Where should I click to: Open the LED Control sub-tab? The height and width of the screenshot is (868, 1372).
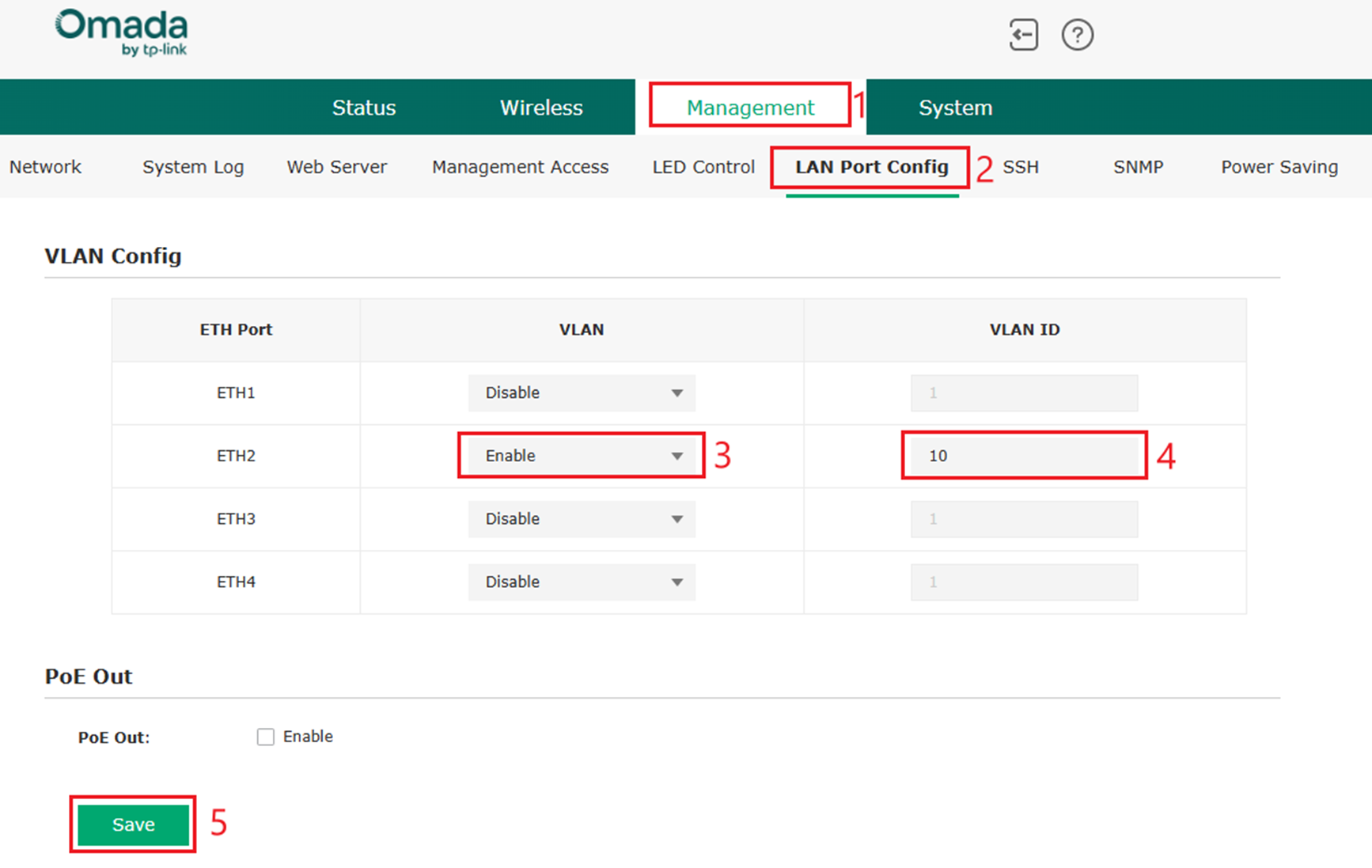point(703,167)
